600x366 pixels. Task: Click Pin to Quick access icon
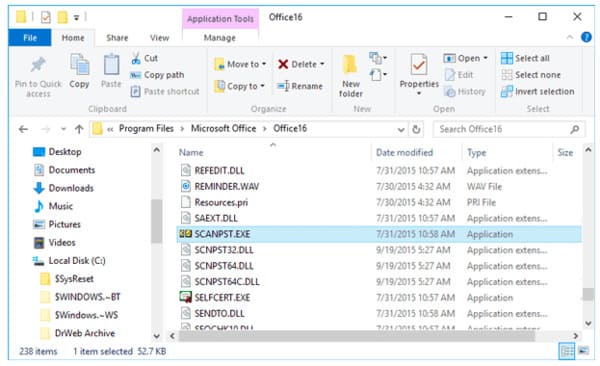[38, 65]
